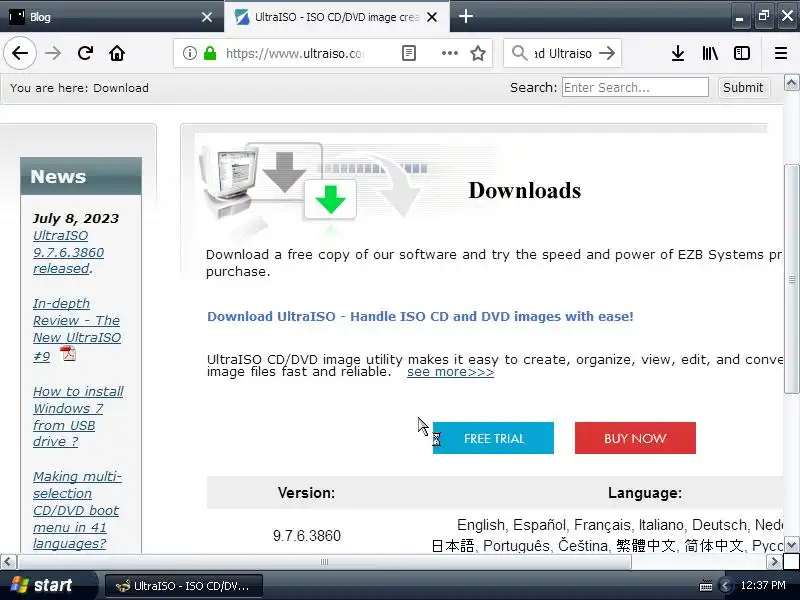This screenshot has width=800, height=600.
Task: Click the horizontal scrollbar thumb
Action: tap(324, 562)
